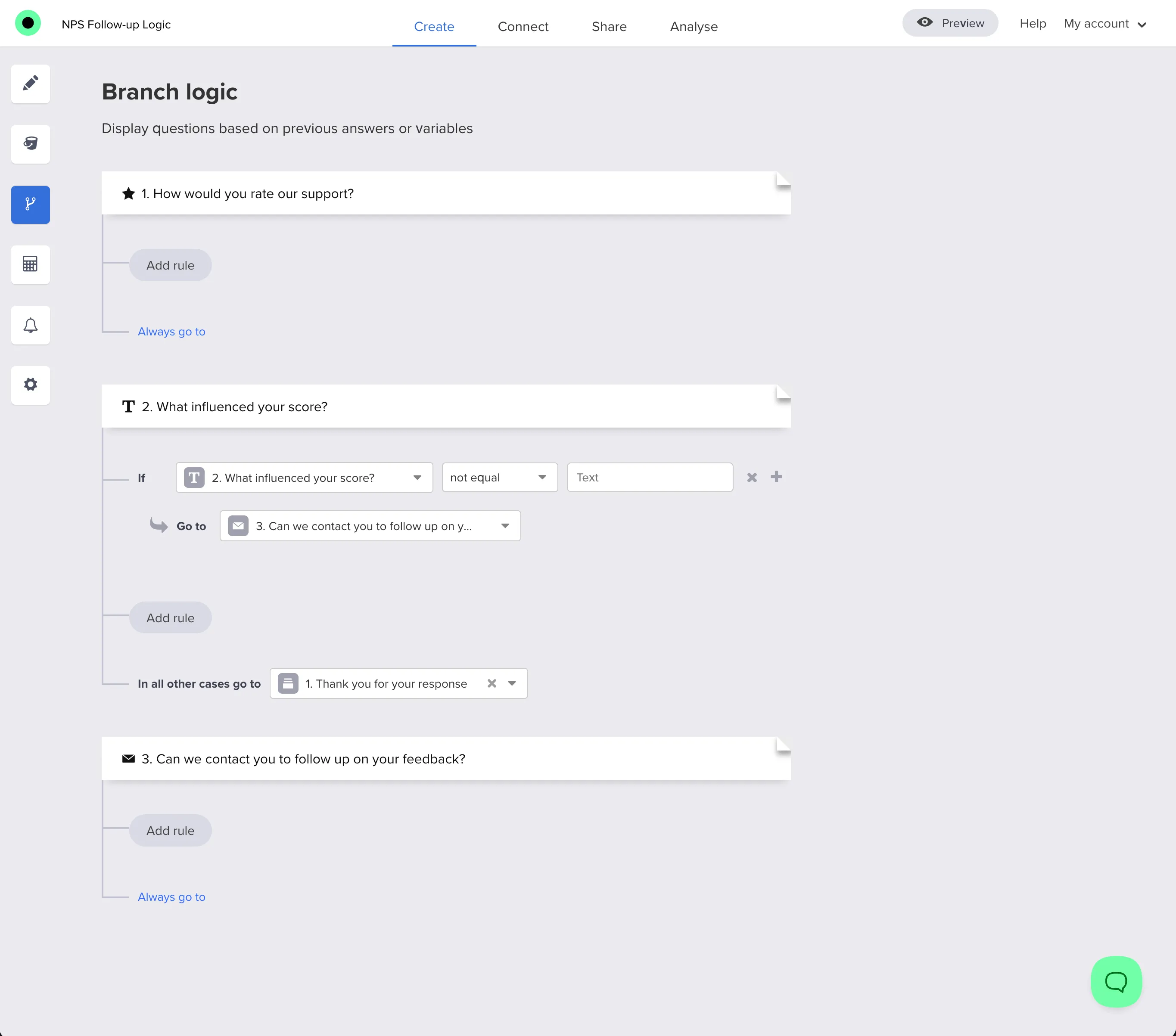This screenshot has height=1036, width=1176.
Task: Click the Preview button with eye icon
Action: tap(949, 23)
